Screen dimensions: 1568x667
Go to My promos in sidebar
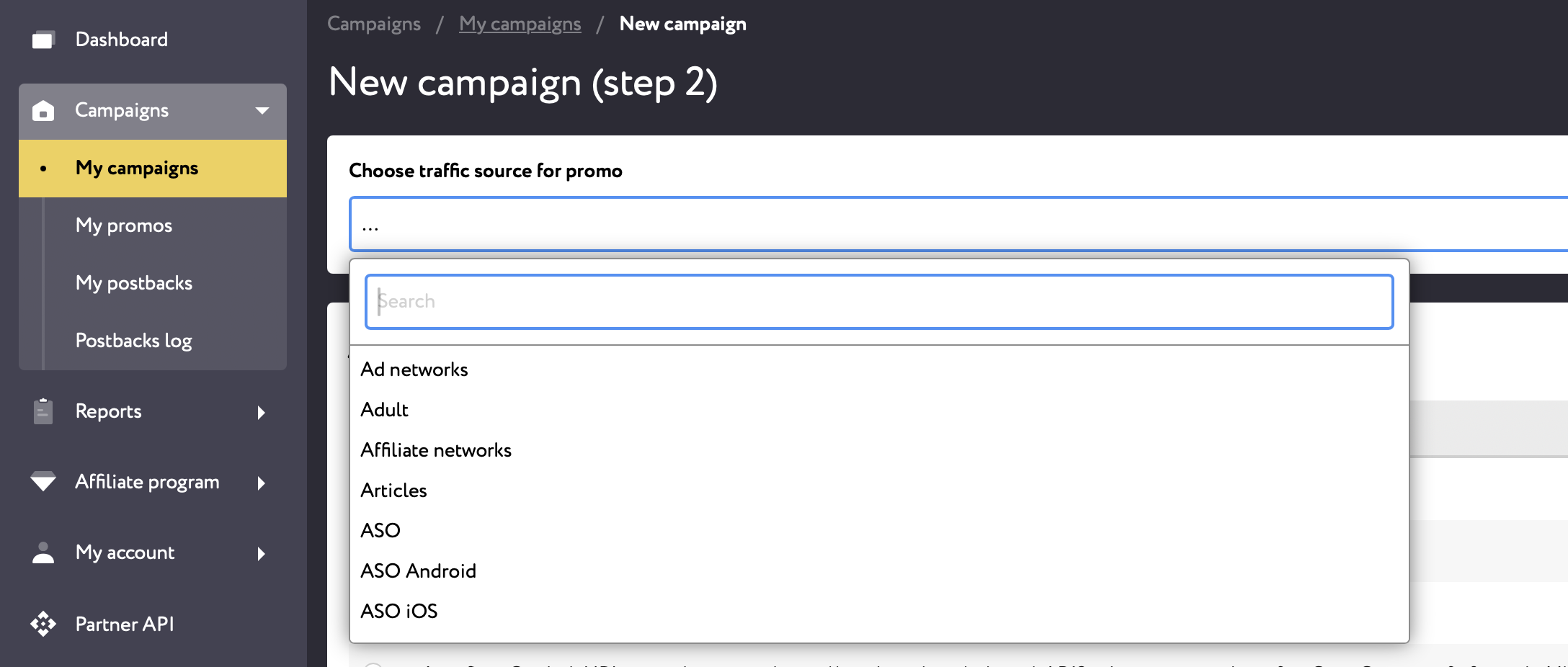pos(124,225)
